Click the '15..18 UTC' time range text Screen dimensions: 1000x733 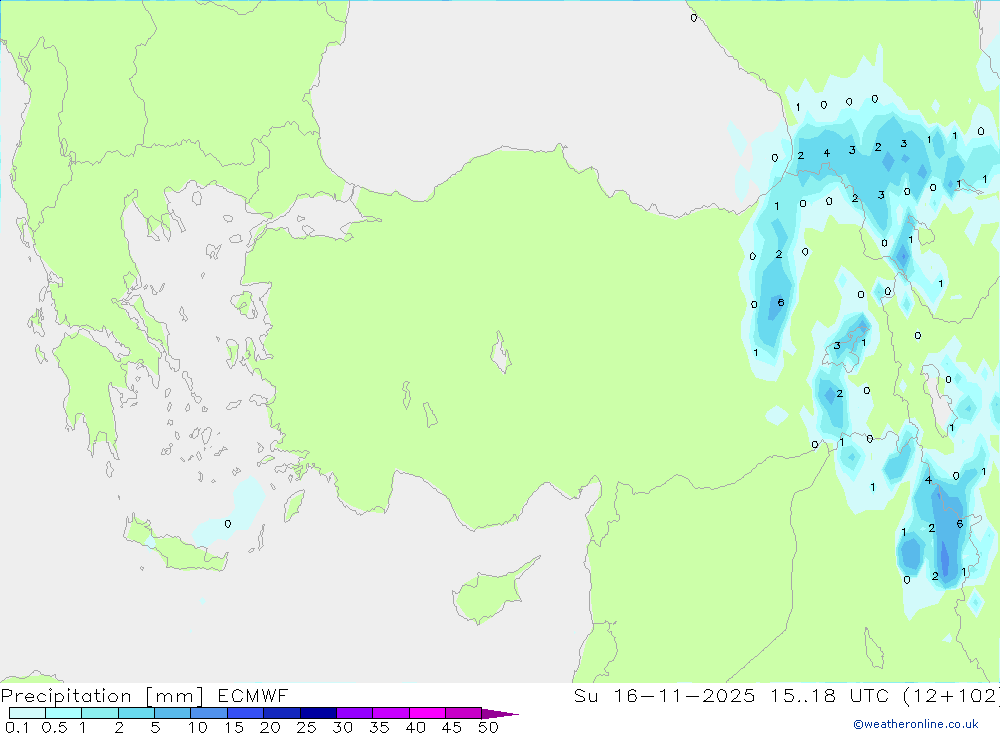(829, 696)
